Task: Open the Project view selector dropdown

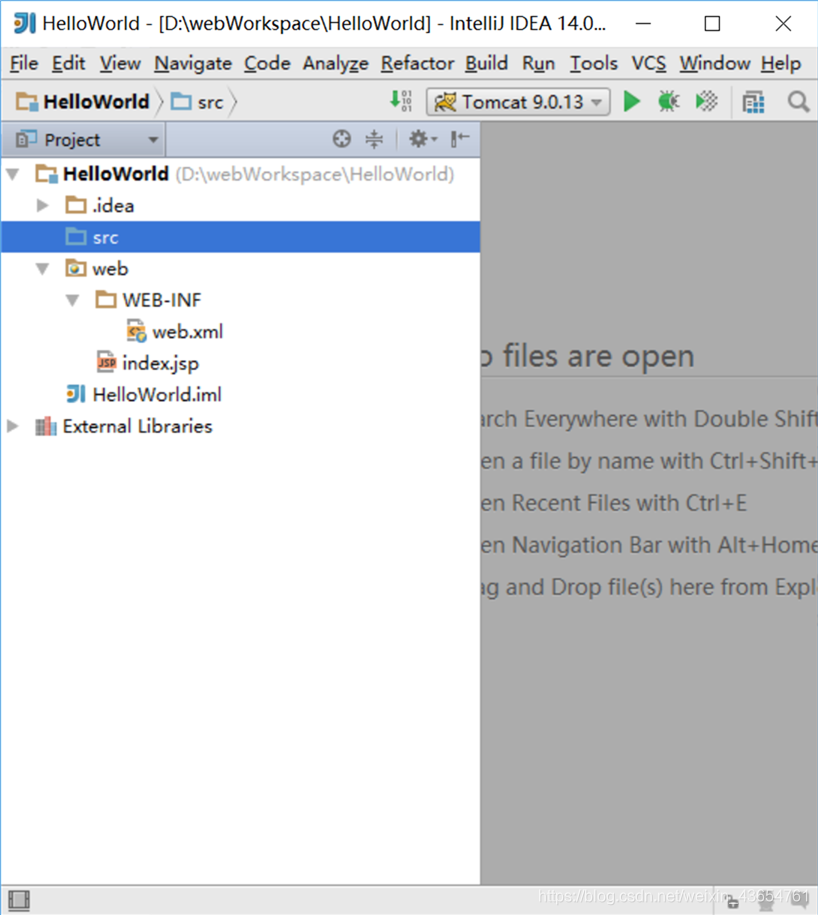Action: tap(86, 139)
